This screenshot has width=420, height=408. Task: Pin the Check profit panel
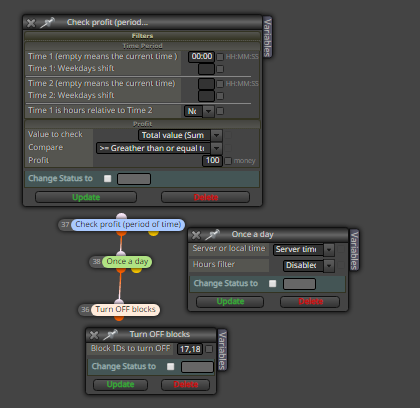[x=47, y=23]
